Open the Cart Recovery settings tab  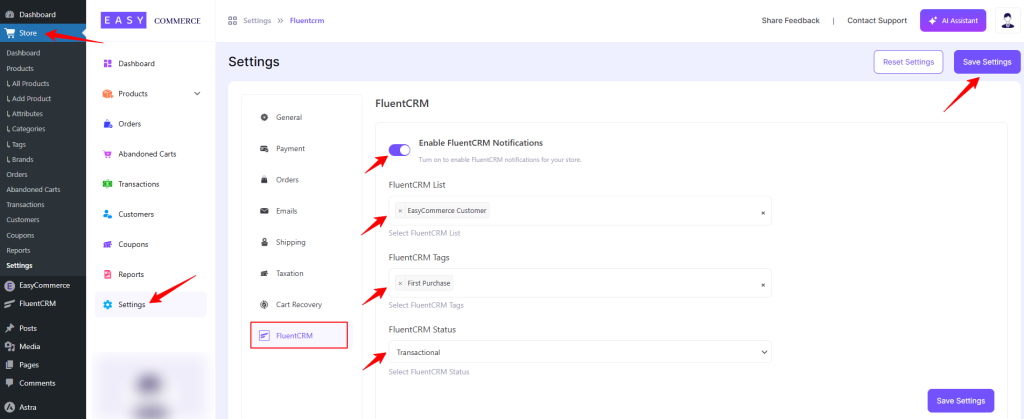point(299,305)
